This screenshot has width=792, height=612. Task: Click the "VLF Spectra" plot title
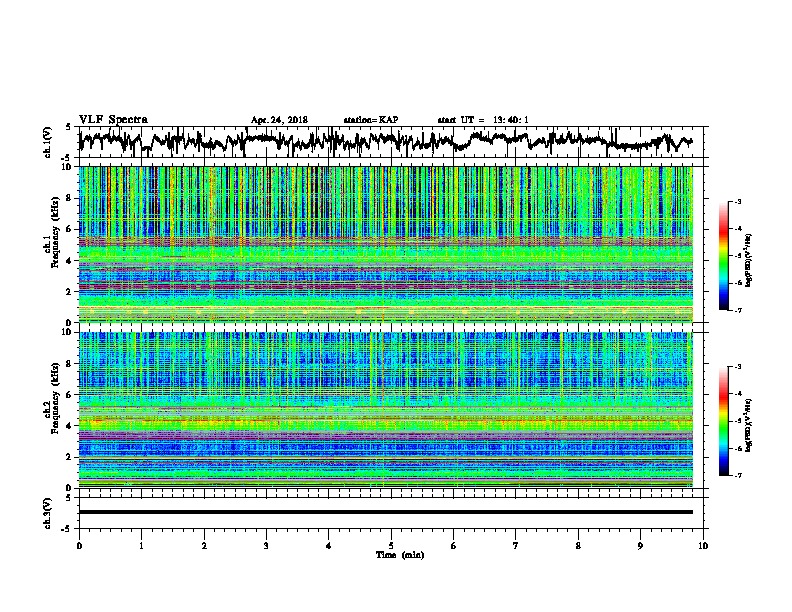click(113, 120)
